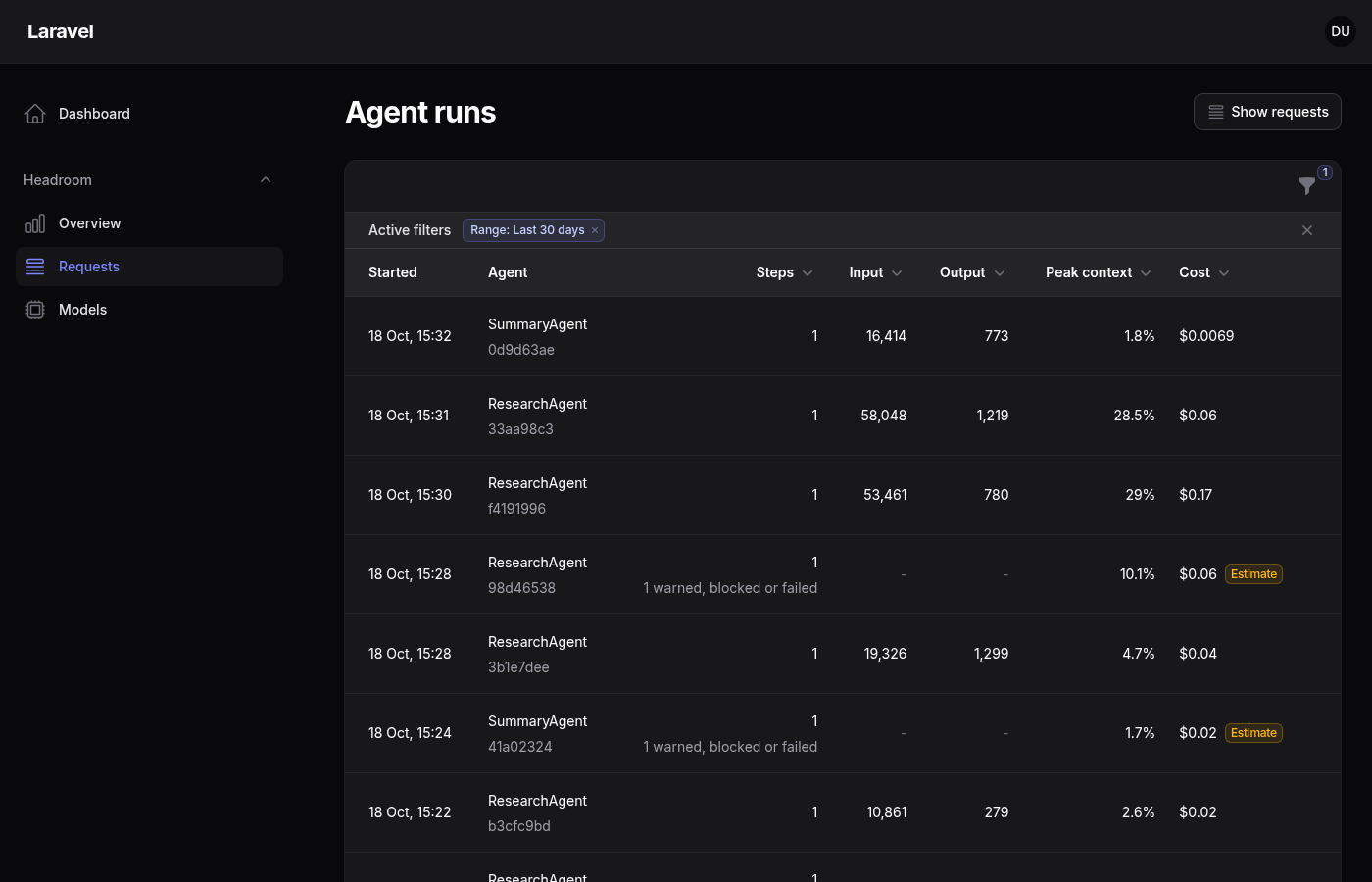Click the Started column header

(393, 272)
